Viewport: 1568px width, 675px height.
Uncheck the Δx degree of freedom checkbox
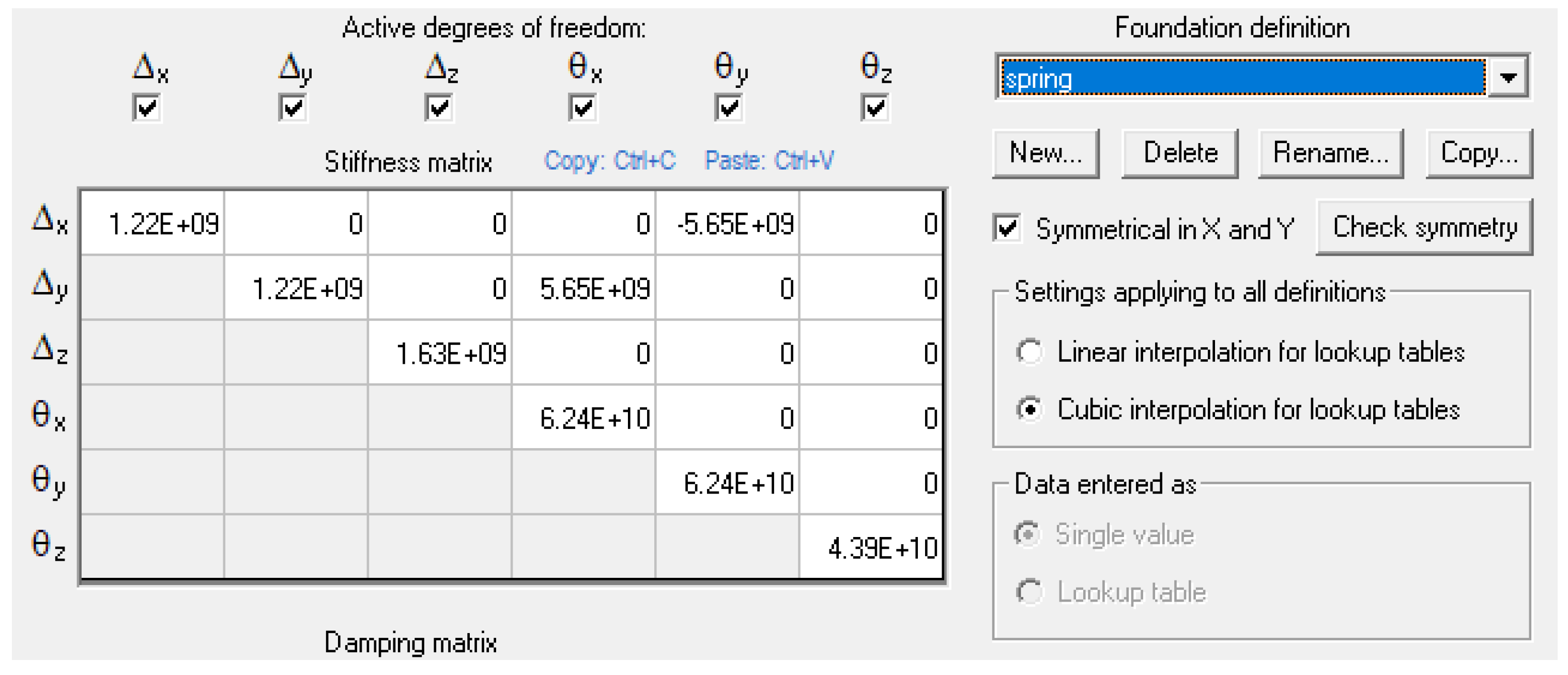point(147,109)
